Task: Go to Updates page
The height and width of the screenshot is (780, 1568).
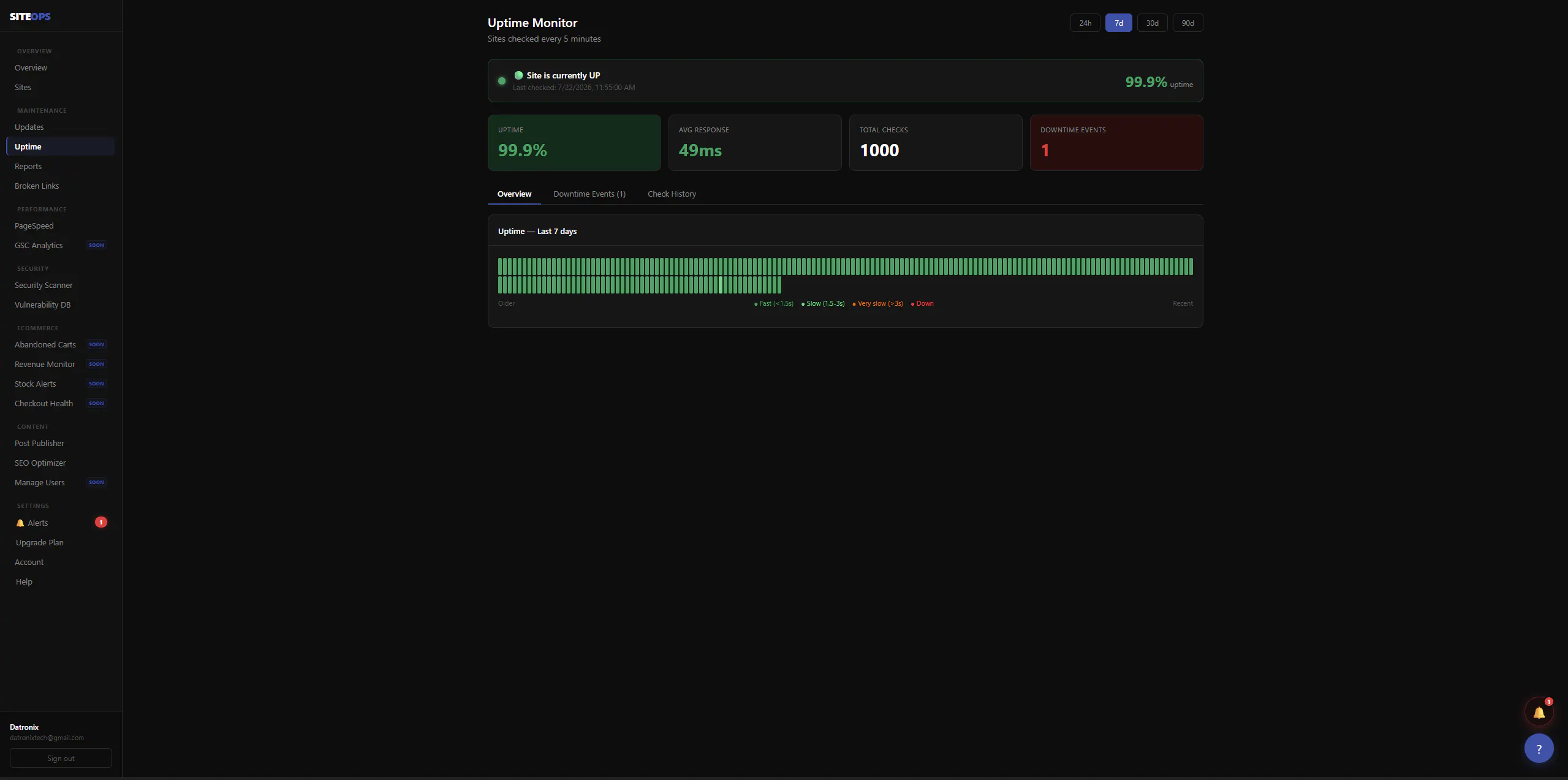Action: (x=60, y=127)
